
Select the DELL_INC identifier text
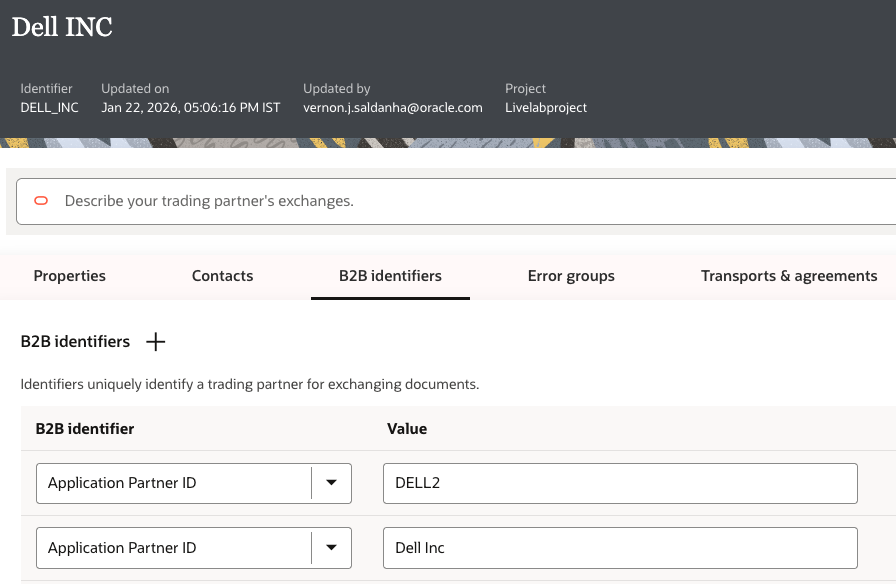49,107
